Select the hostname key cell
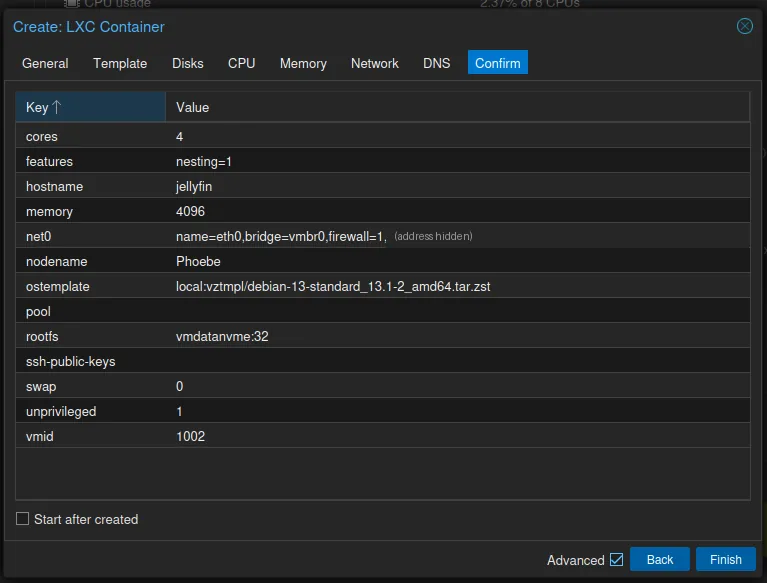Screen dimensions: 767x583 coord(90,186)
